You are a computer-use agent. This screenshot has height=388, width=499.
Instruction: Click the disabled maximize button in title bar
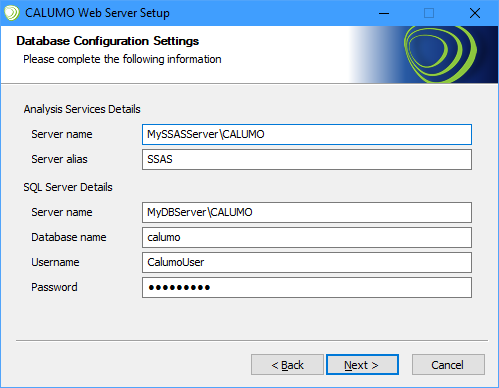coord(429,13)
